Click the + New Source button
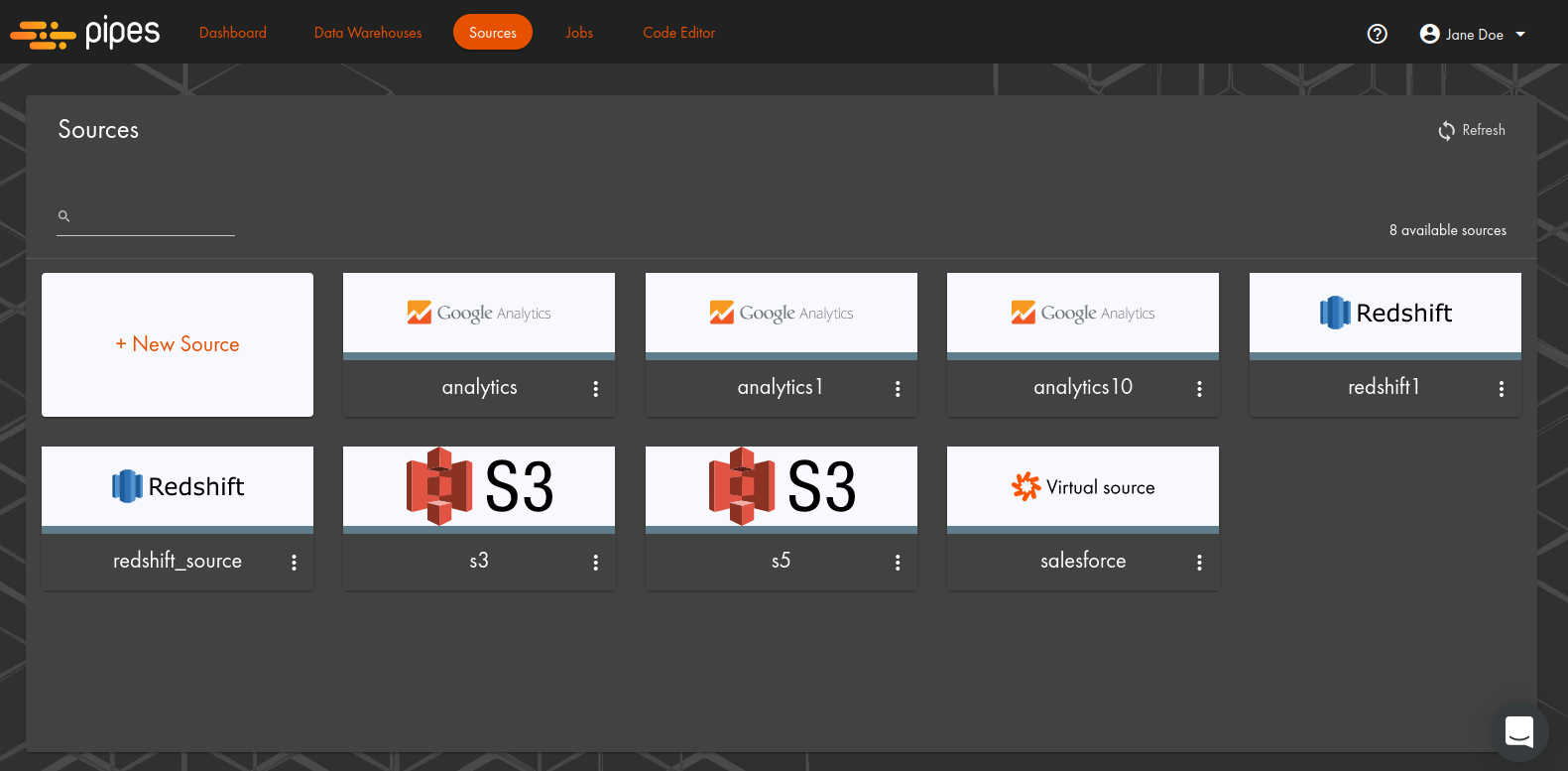The height and width of the screenshot is (771, 1568). (x=178, y=344)
